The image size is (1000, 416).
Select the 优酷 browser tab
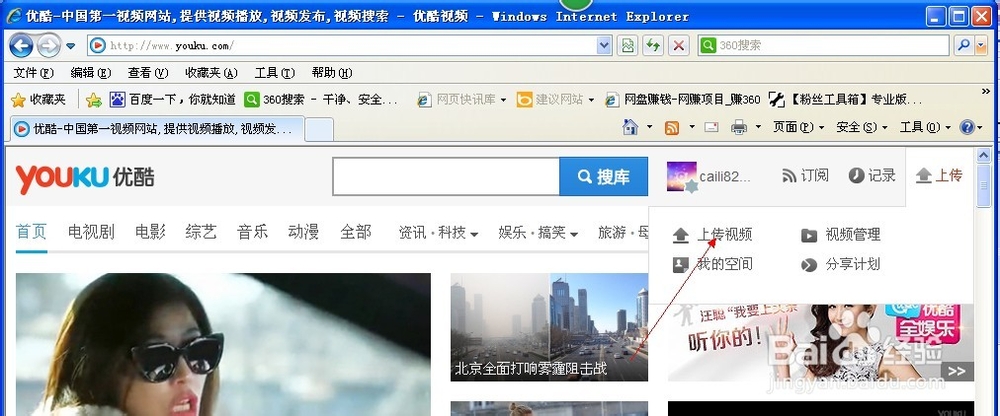point(156,130)
